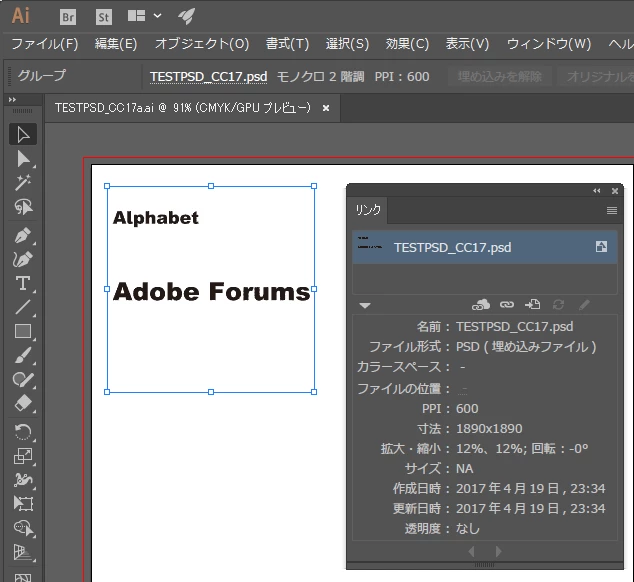Click the PPI 600 value in links panel

click(467, 408)
